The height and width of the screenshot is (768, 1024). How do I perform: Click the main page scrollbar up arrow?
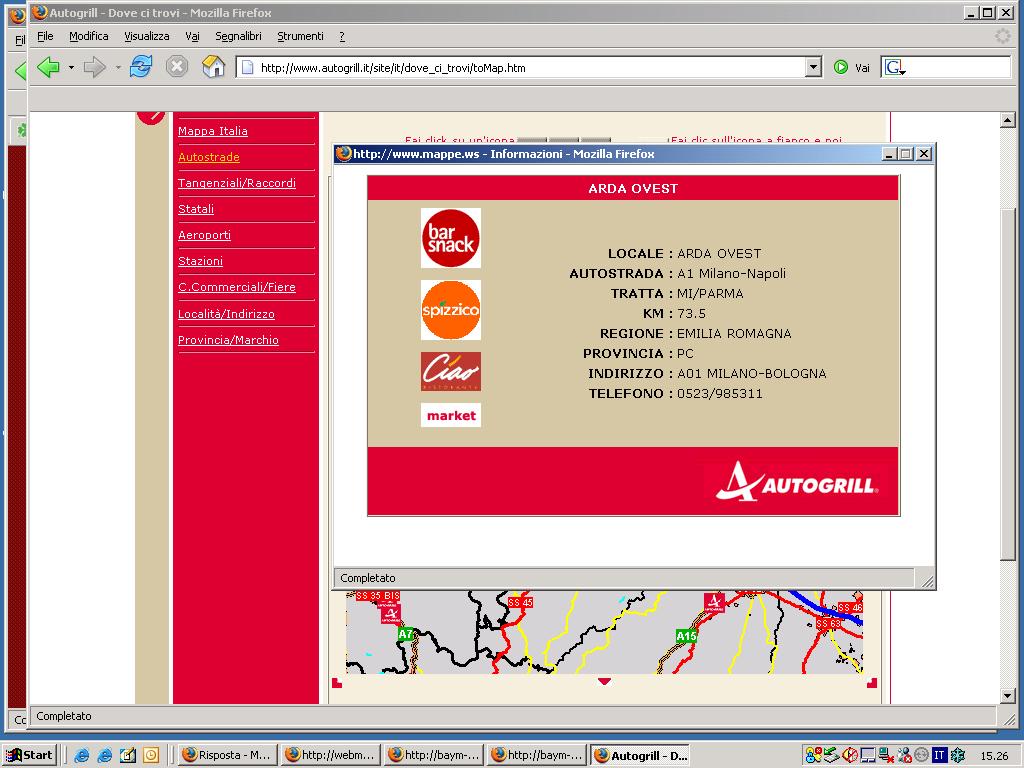(1007, 120)
